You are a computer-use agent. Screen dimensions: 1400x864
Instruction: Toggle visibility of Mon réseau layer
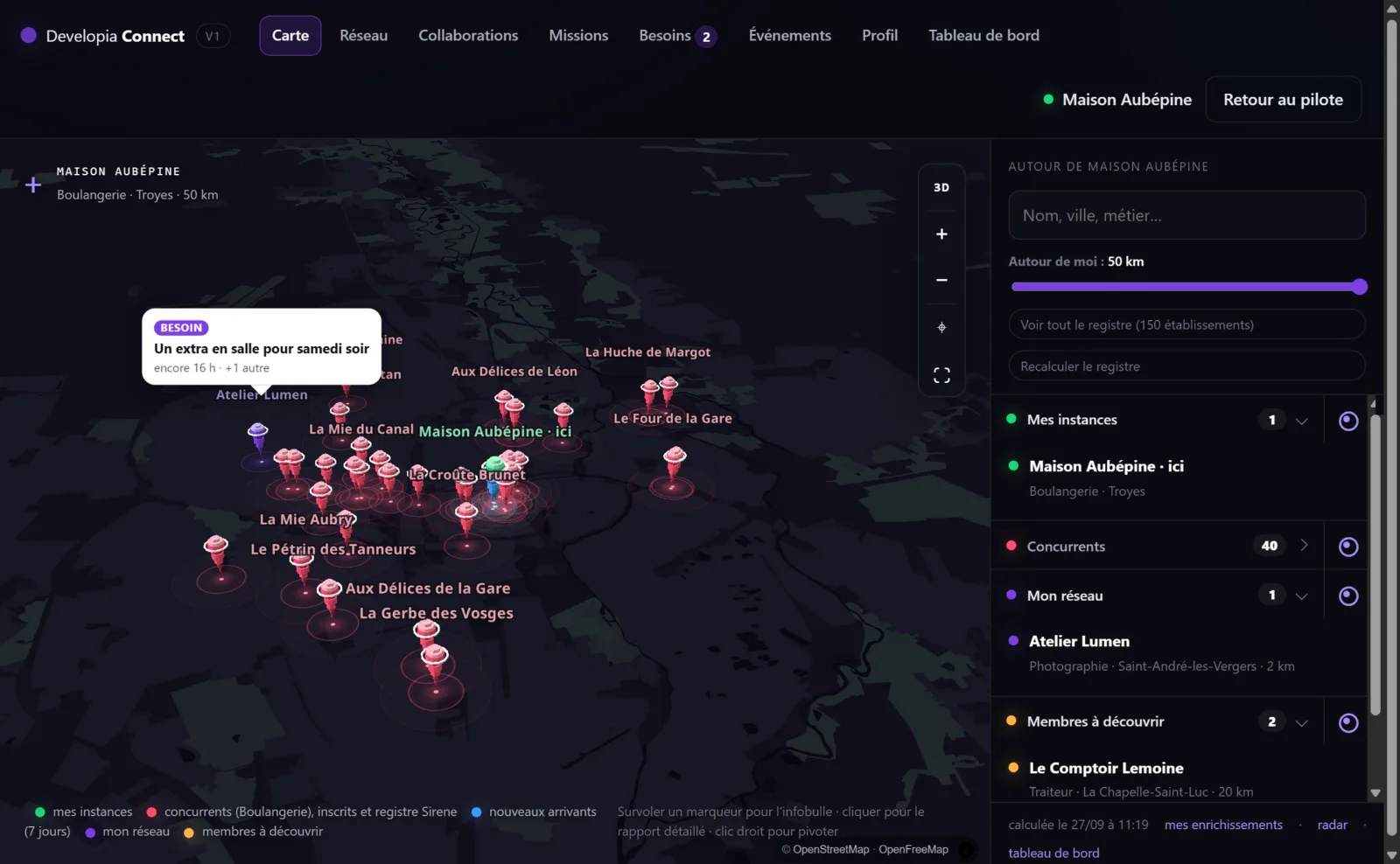tap(1348, 596)
